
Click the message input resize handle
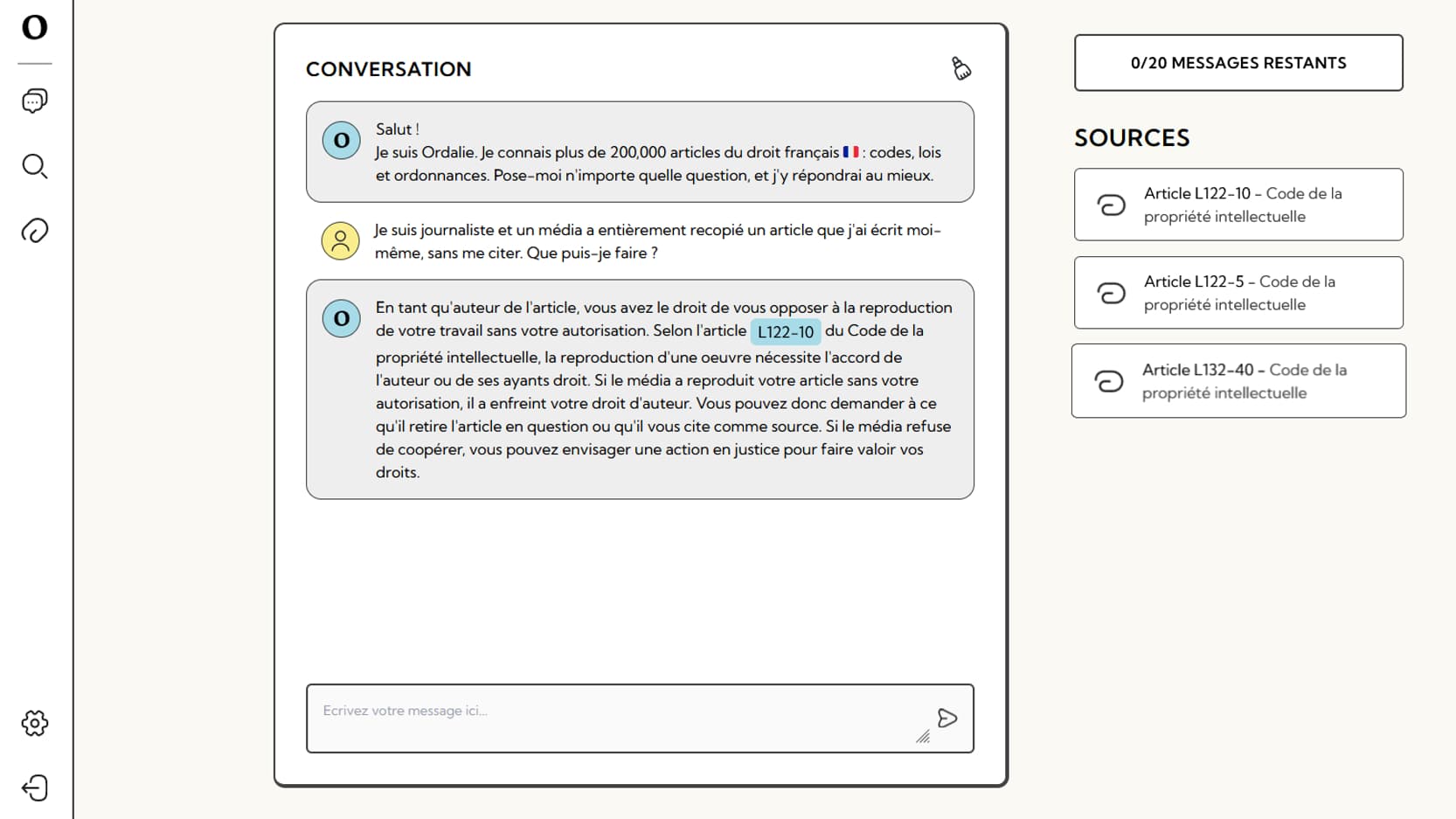(923, 737)
